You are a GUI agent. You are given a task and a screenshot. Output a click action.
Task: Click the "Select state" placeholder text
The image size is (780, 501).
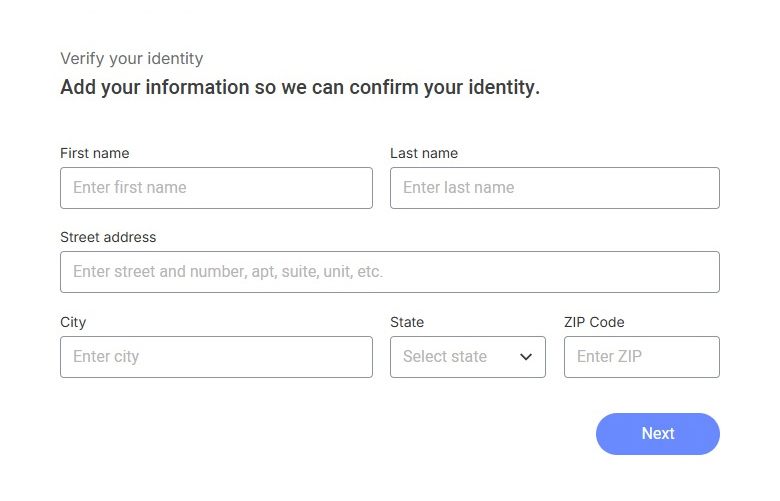coord(445,357)
